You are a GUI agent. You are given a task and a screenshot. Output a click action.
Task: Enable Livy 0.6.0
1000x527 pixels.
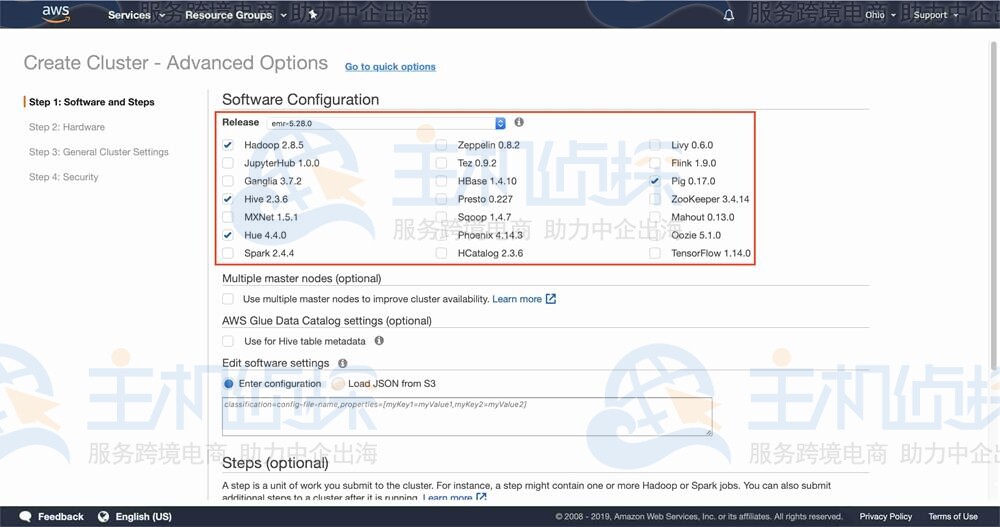coord(655,145)
